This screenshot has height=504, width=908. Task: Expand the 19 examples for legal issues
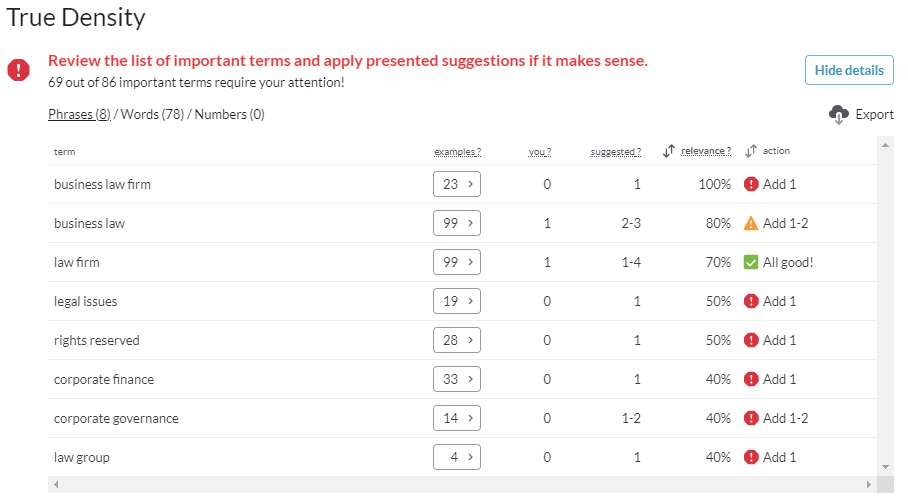tap(457, 301)
